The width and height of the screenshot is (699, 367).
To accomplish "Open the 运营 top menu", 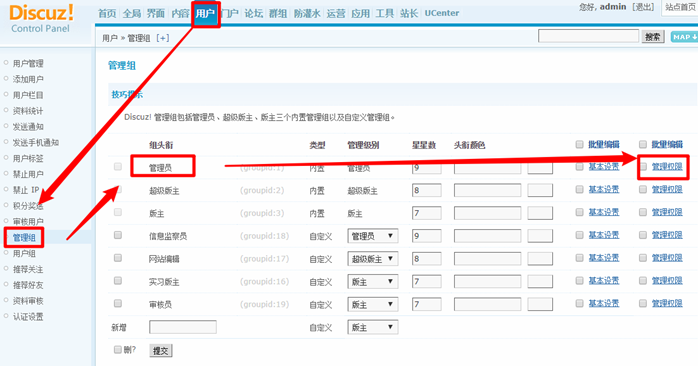I will [x=336, y=13].
